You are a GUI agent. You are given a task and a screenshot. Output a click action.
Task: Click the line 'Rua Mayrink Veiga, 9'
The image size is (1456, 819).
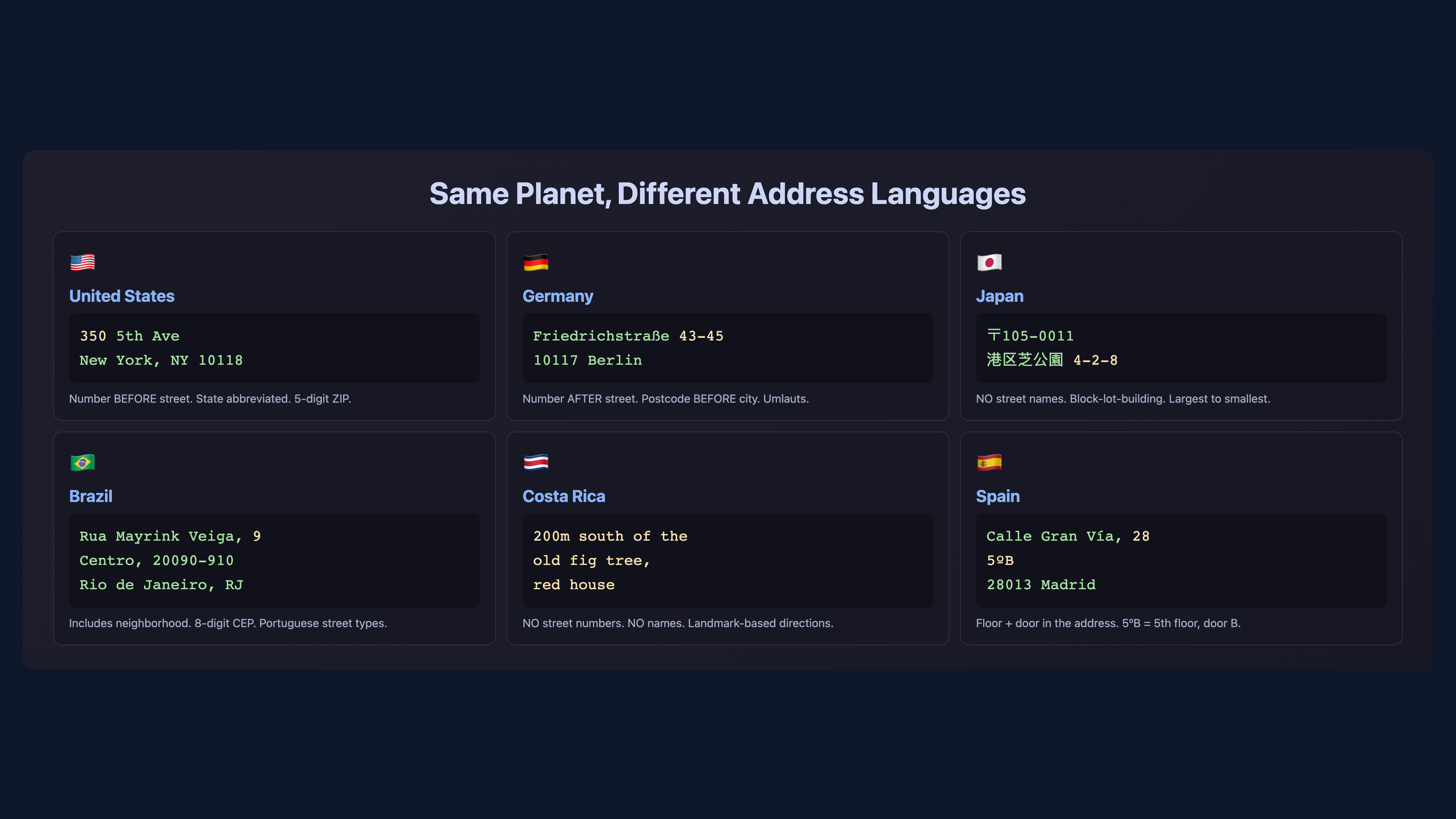170,537
